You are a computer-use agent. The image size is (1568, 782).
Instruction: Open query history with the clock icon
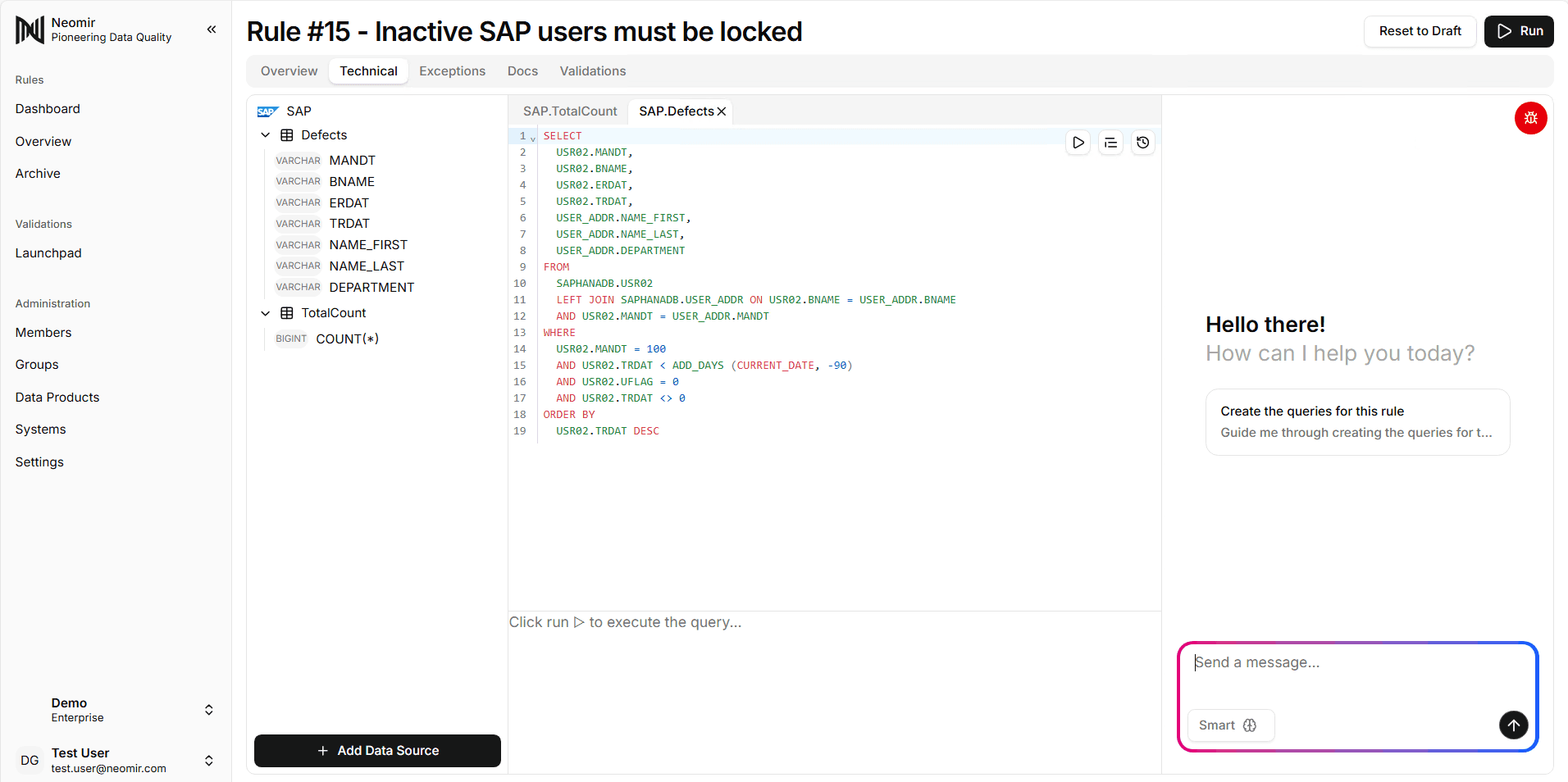tap(1142, 142)
